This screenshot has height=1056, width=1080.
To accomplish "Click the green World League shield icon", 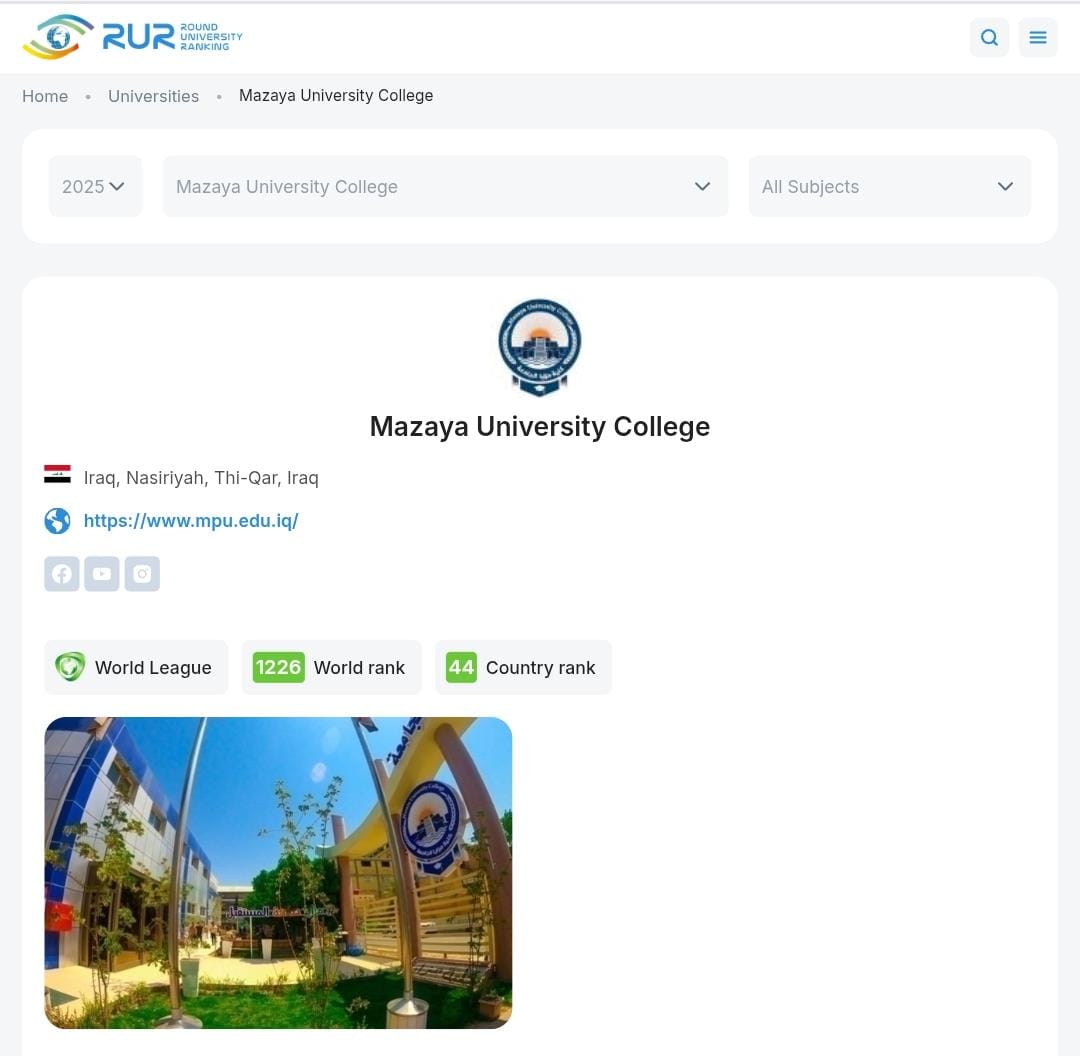I will [x=70, y=667].
